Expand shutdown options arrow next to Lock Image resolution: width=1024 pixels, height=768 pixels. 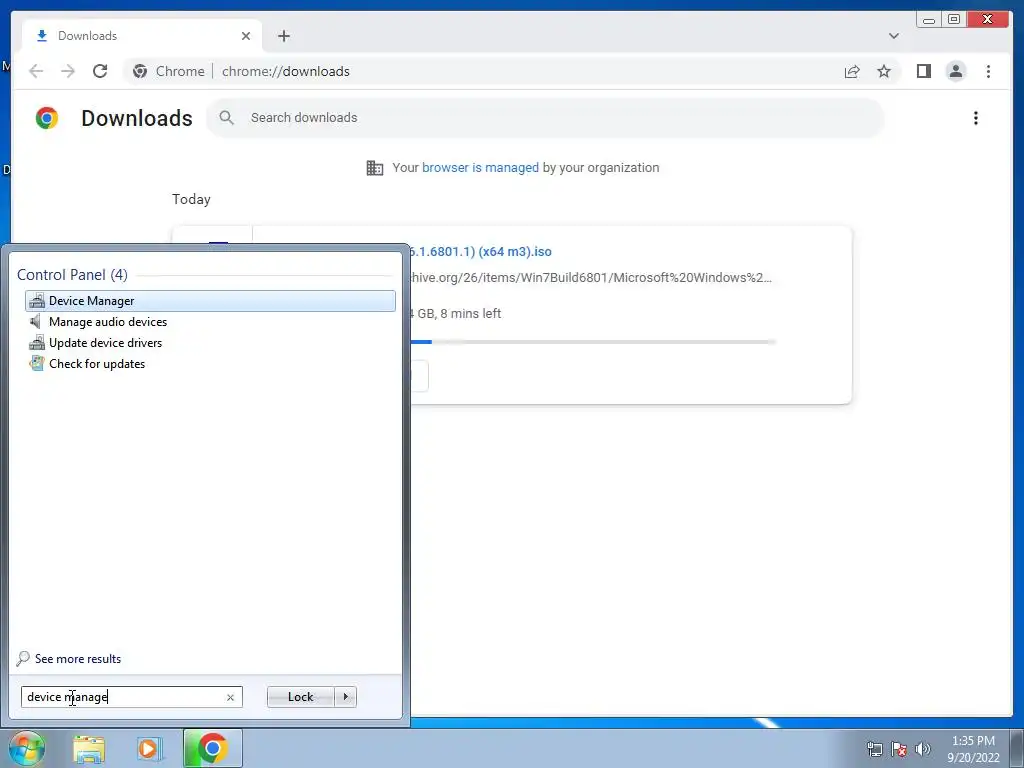[345, 697]
